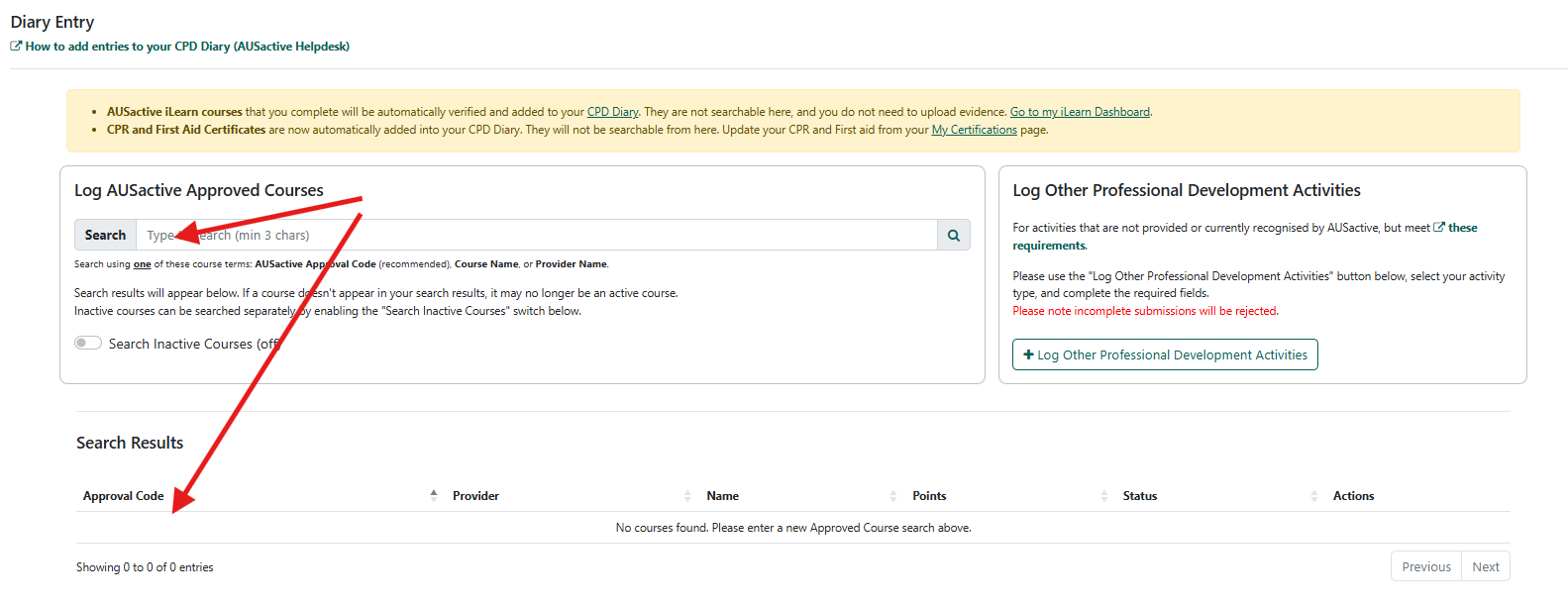Enable the Search Inactive Courses switch
This screenshot has height=605, width=1568.
click(88, 343)
